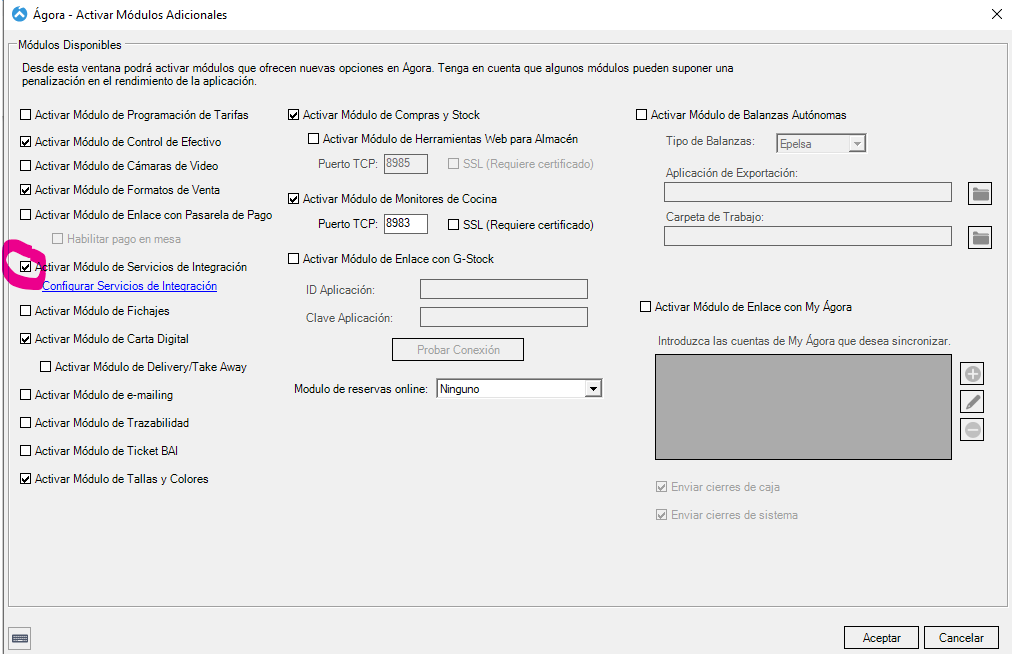Toggle Módulo de Tallas y Colores
1012x654 pixels.
point(26,479)
